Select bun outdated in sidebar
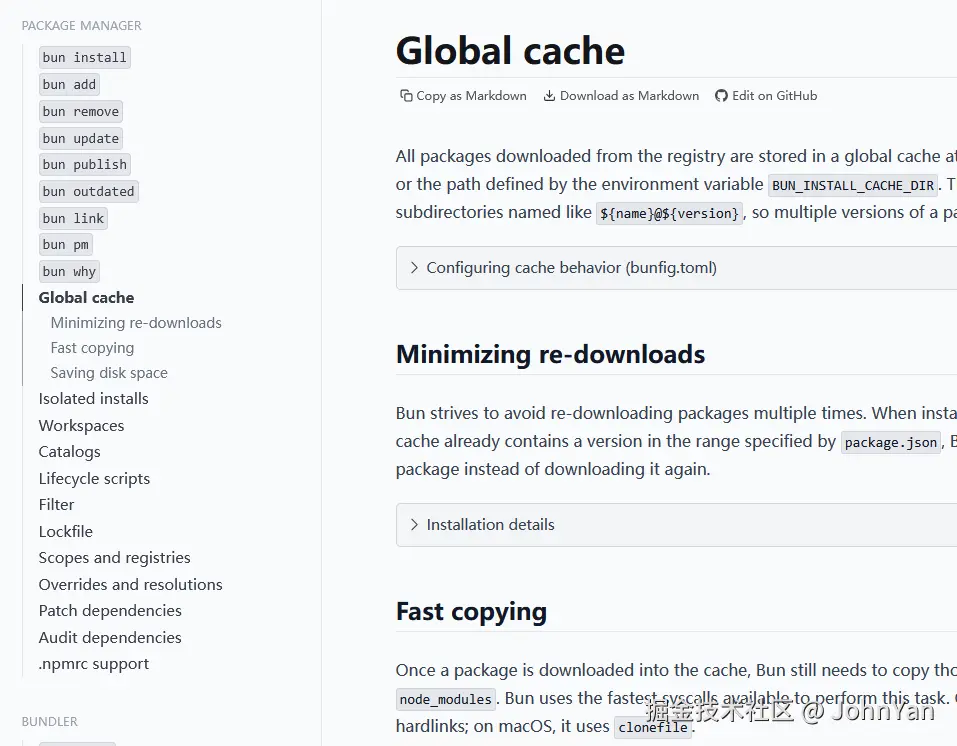 click(88, 192)
